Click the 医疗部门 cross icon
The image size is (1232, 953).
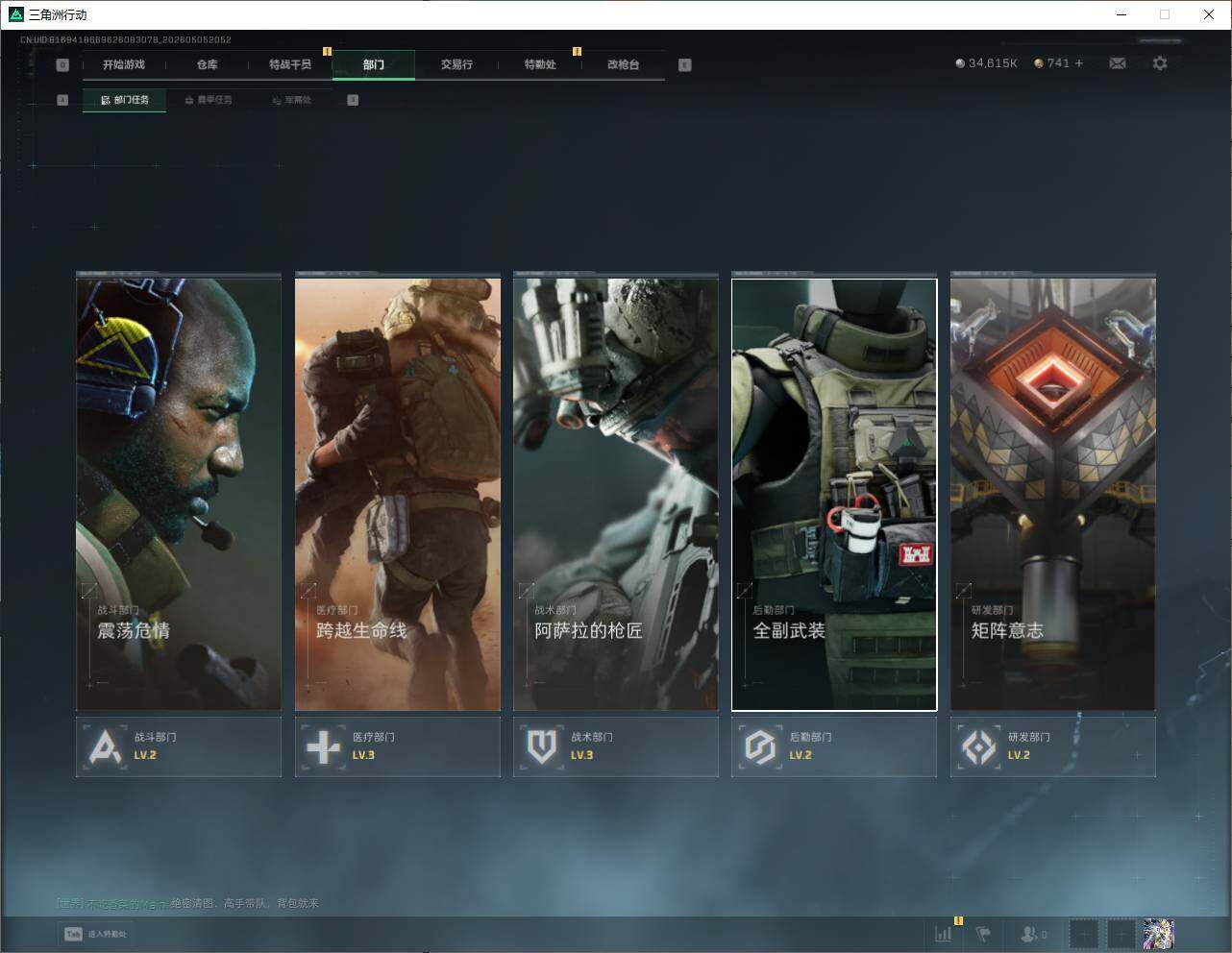[x=323, y=746]
